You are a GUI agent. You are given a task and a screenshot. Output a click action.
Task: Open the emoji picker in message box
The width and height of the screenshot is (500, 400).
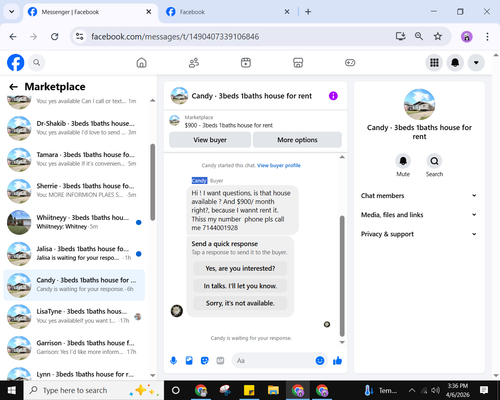point(320,360)
